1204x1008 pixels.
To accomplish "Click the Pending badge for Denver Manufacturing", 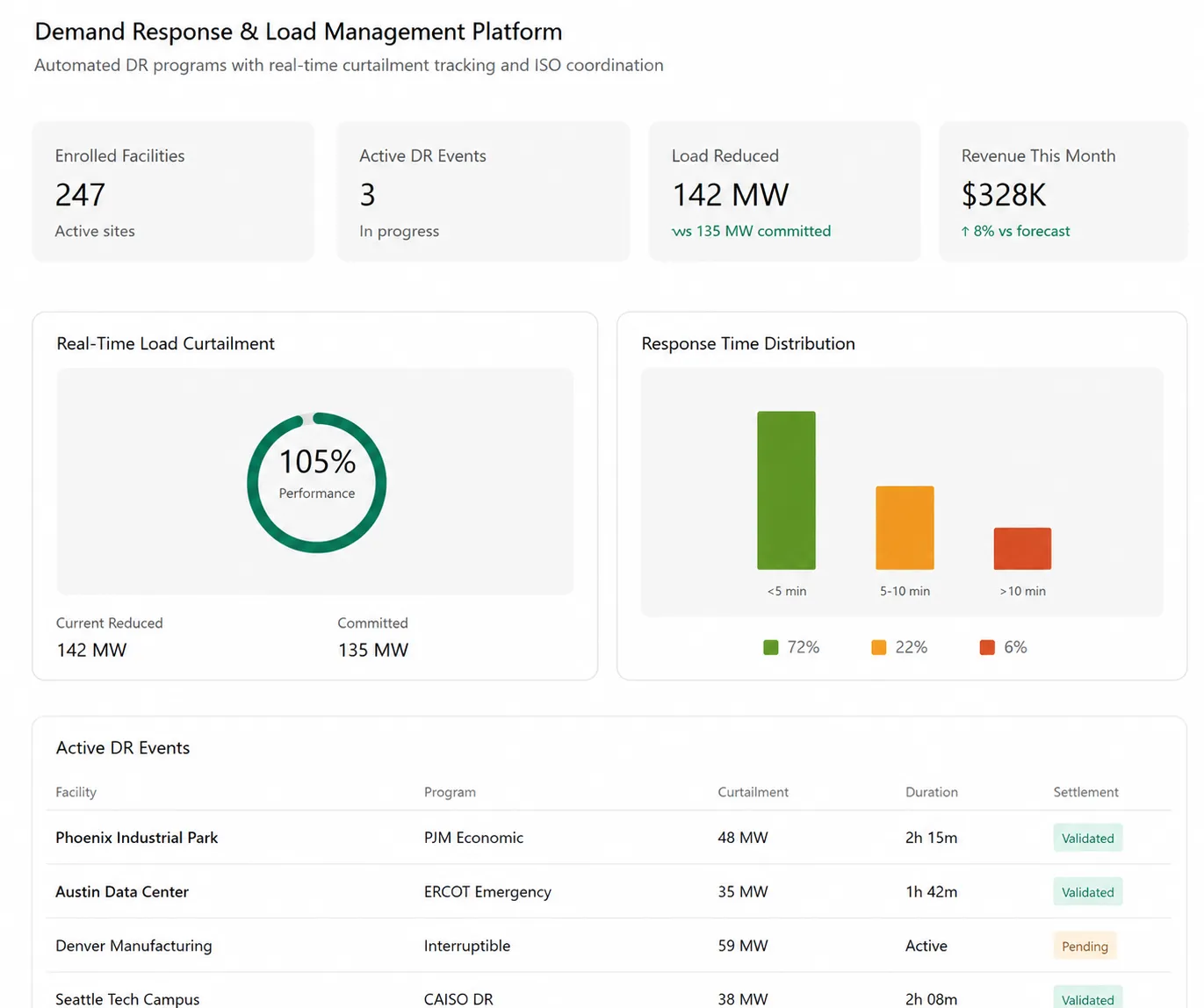I will click(x=1085, y=946).
